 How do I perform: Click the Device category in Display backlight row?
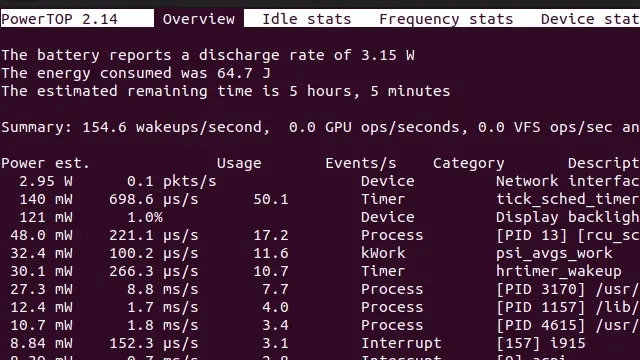point(388,217)
